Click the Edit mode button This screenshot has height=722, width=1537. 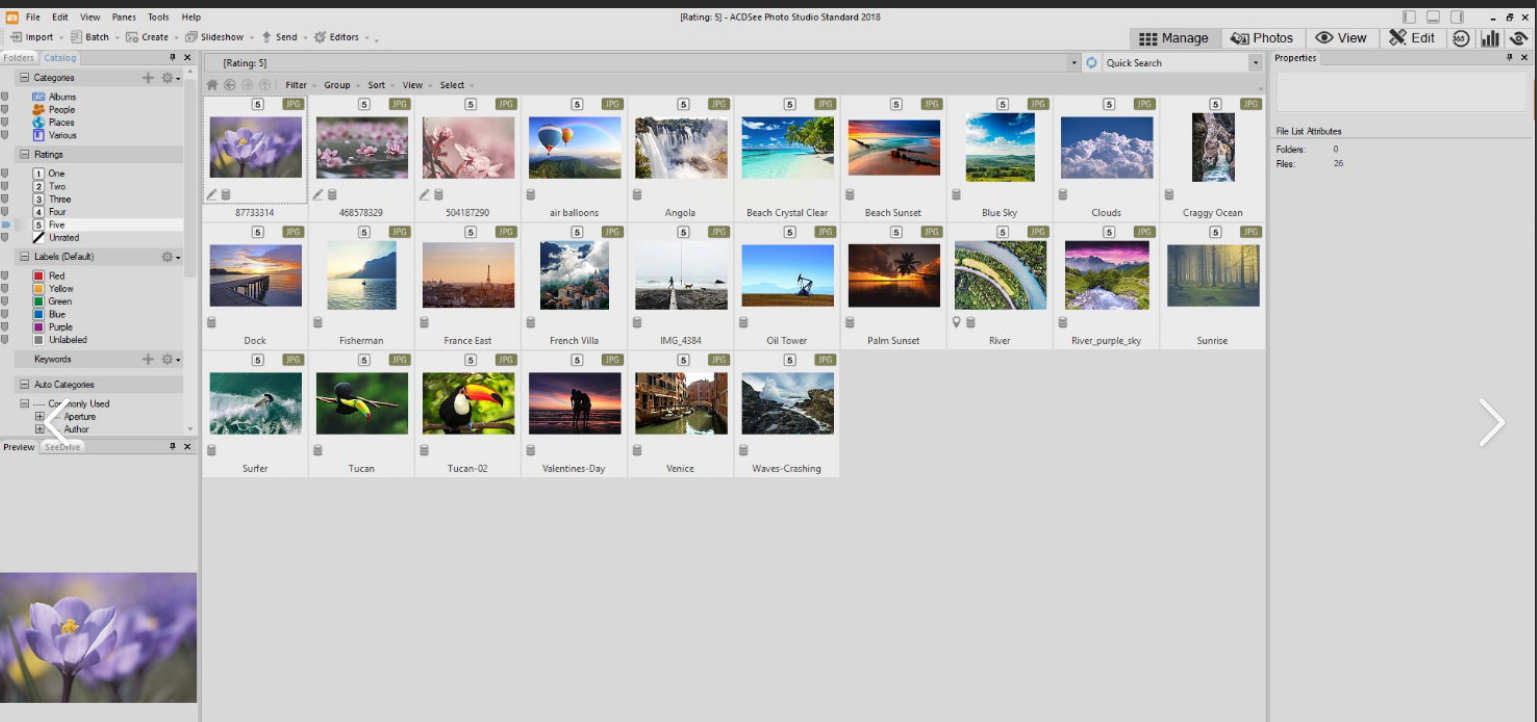click(x=1412, y=38)
